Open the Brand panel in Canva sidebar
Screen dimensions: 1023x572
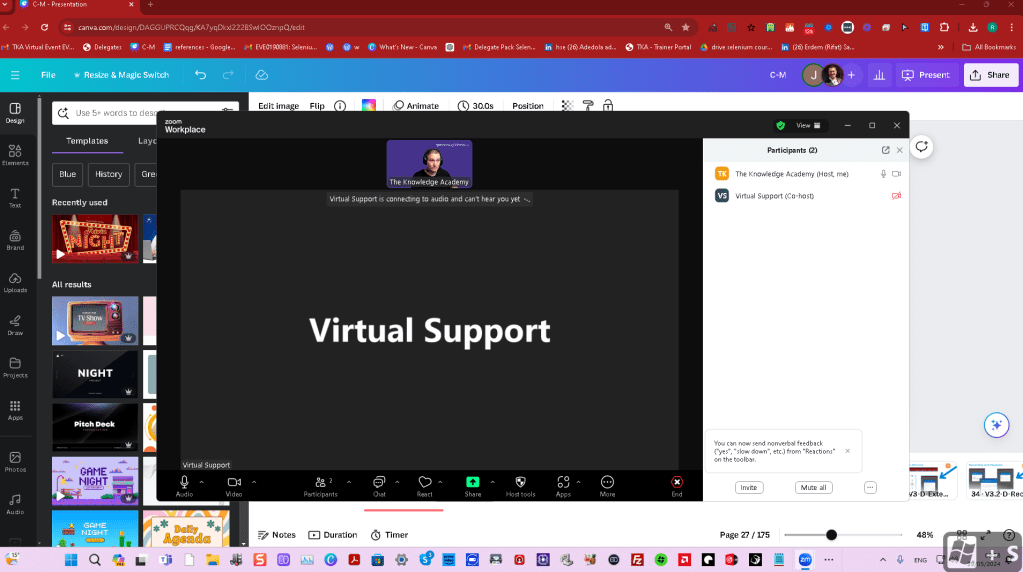(x=15, y=240)
